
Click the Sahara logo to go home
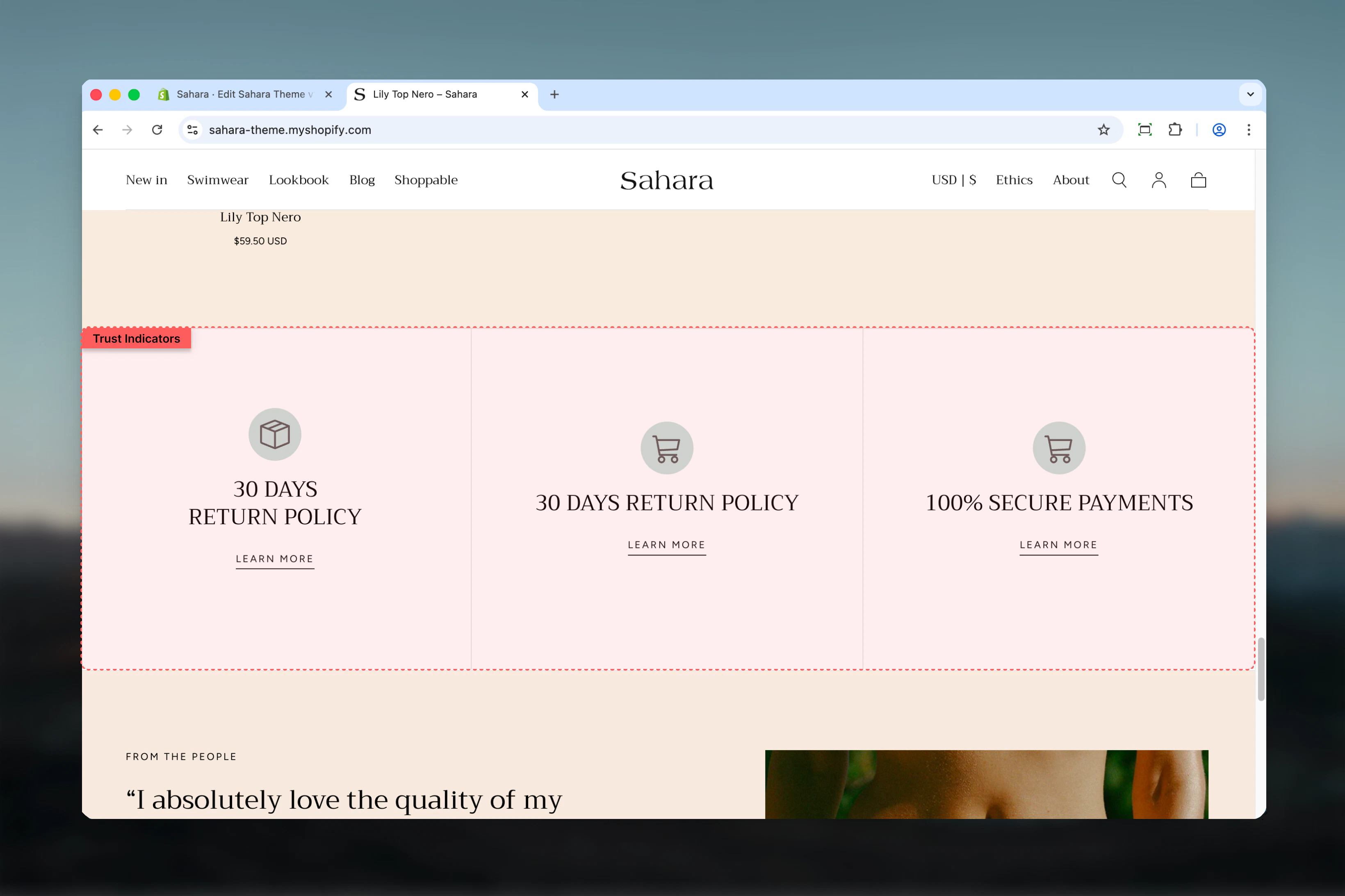point(666,181)
